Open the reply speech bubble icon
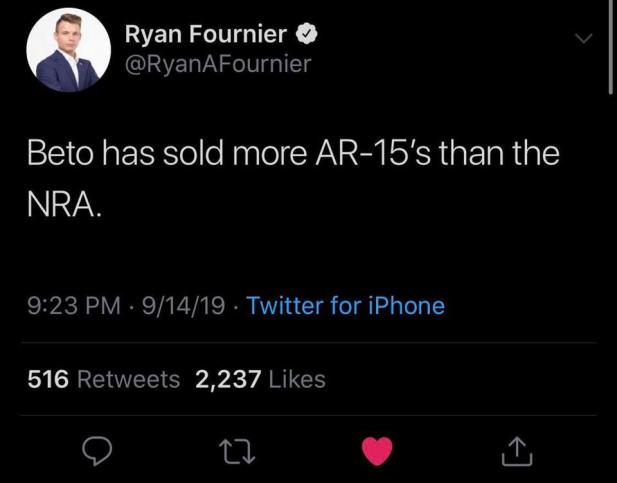 tap(97, 451)
